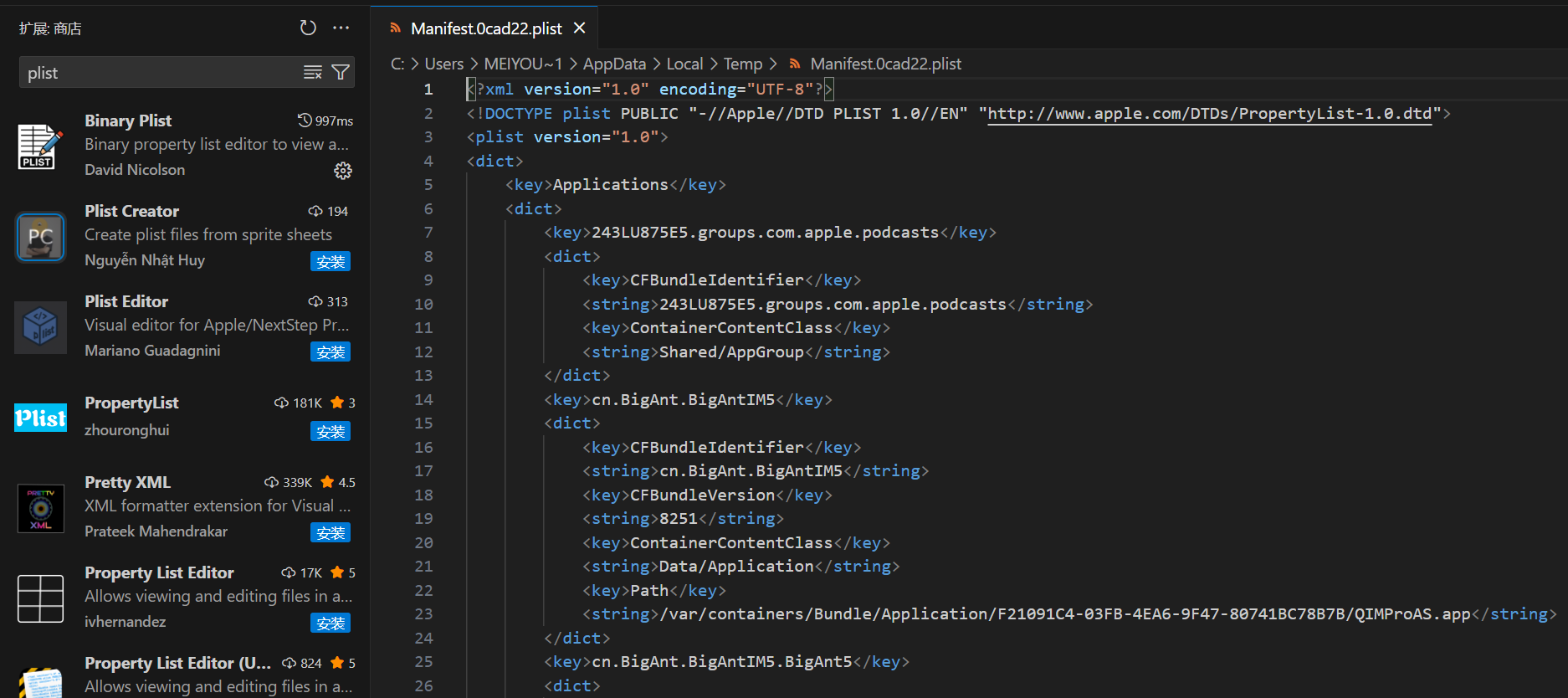Click the Users breadcrumb segment
The height and width of the screenshot is (698, 1568).
pos(443,64)
